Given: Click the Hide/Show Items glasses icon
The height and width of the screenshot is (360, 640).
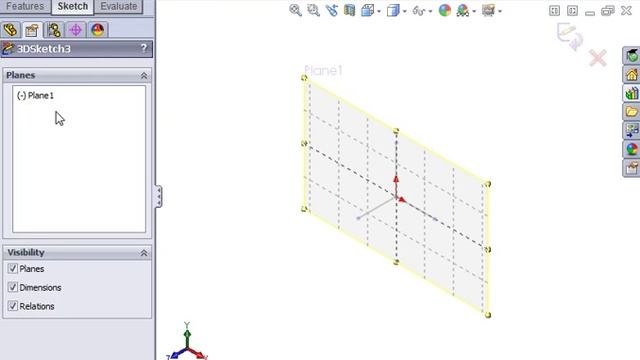Looking at the screenshot, I should (x=419, y=10).
